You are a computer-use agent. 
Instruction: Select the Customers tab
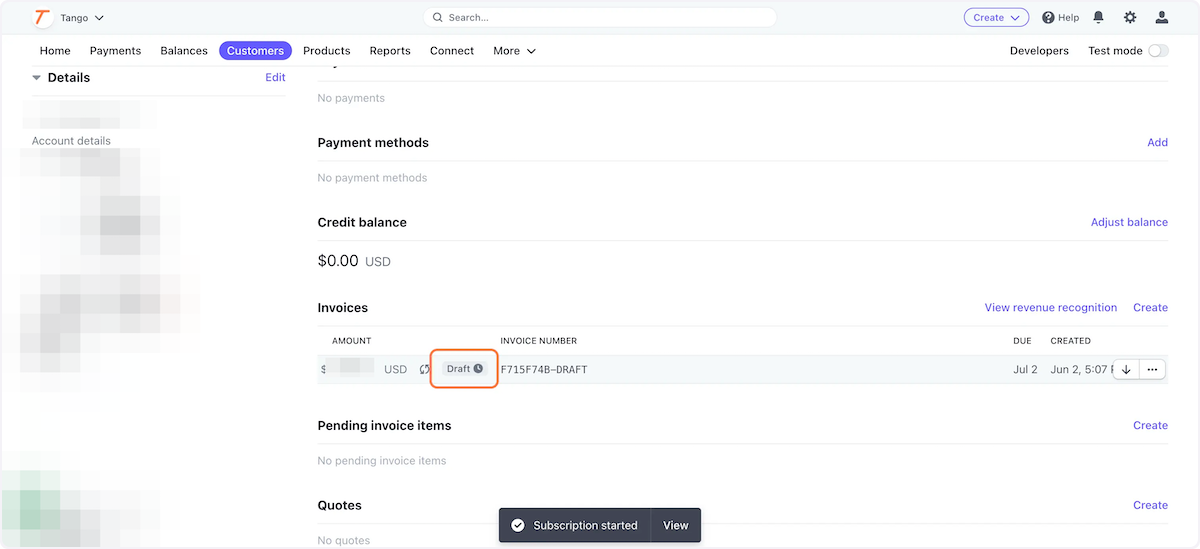[x=255, y=50]
